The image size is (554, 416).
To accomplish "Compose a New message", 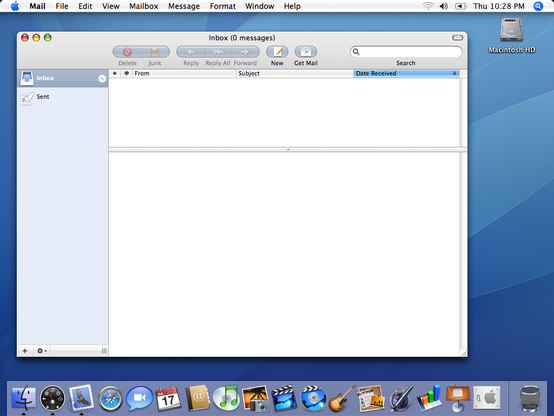I will [x=277, y=52].
